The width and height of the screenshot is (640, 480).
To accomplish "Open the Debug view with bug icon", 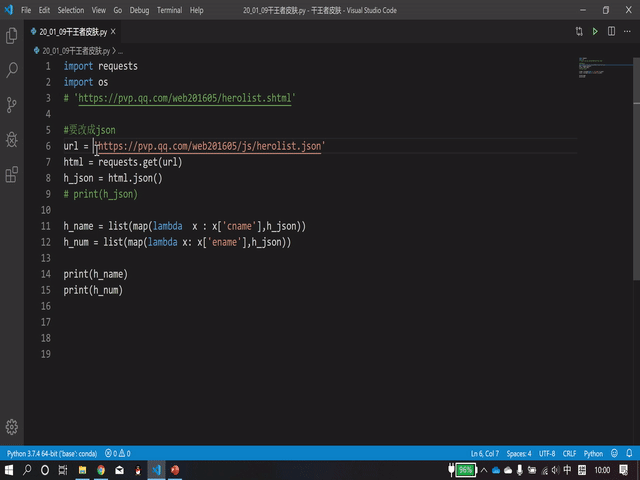I will (12, 140).
